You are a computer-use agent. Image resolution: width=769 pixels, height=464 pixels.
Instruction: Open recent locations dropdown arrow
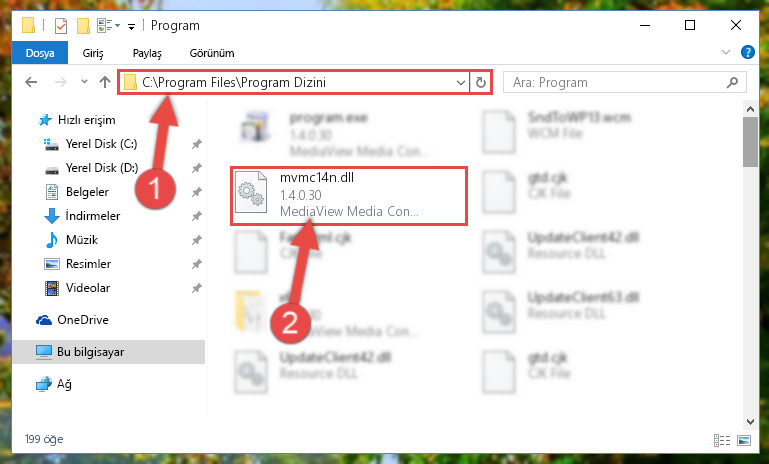84,82
